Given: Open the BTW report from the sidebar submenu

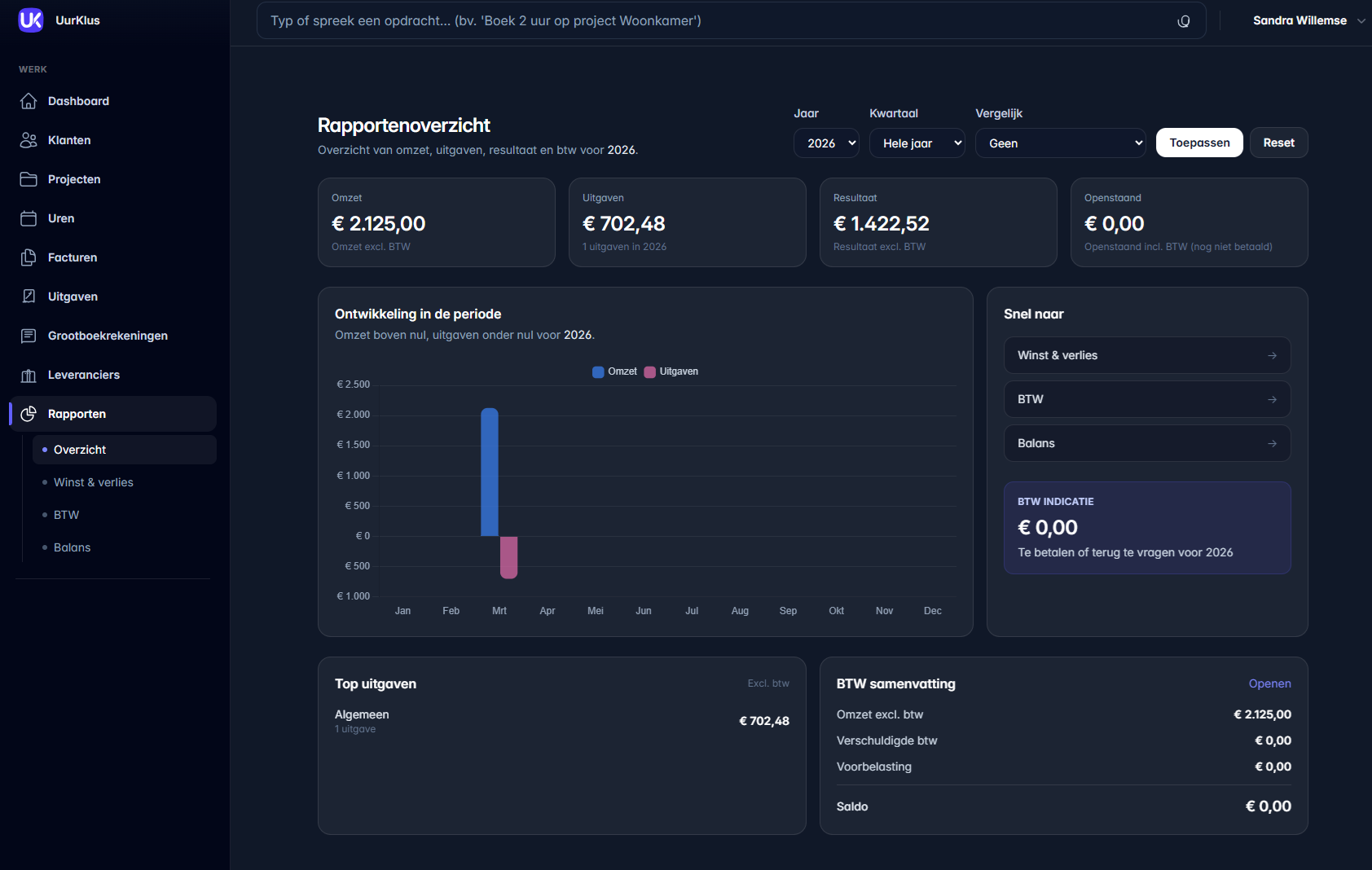Looking at the screenshot, I should (x=66, y=514).
